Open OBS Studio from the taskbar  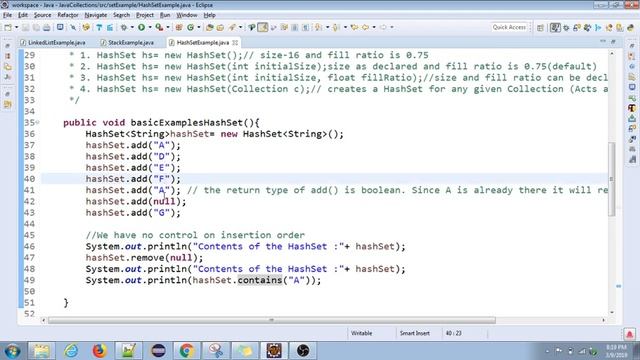pyautogui.click(x=302, y=351)
